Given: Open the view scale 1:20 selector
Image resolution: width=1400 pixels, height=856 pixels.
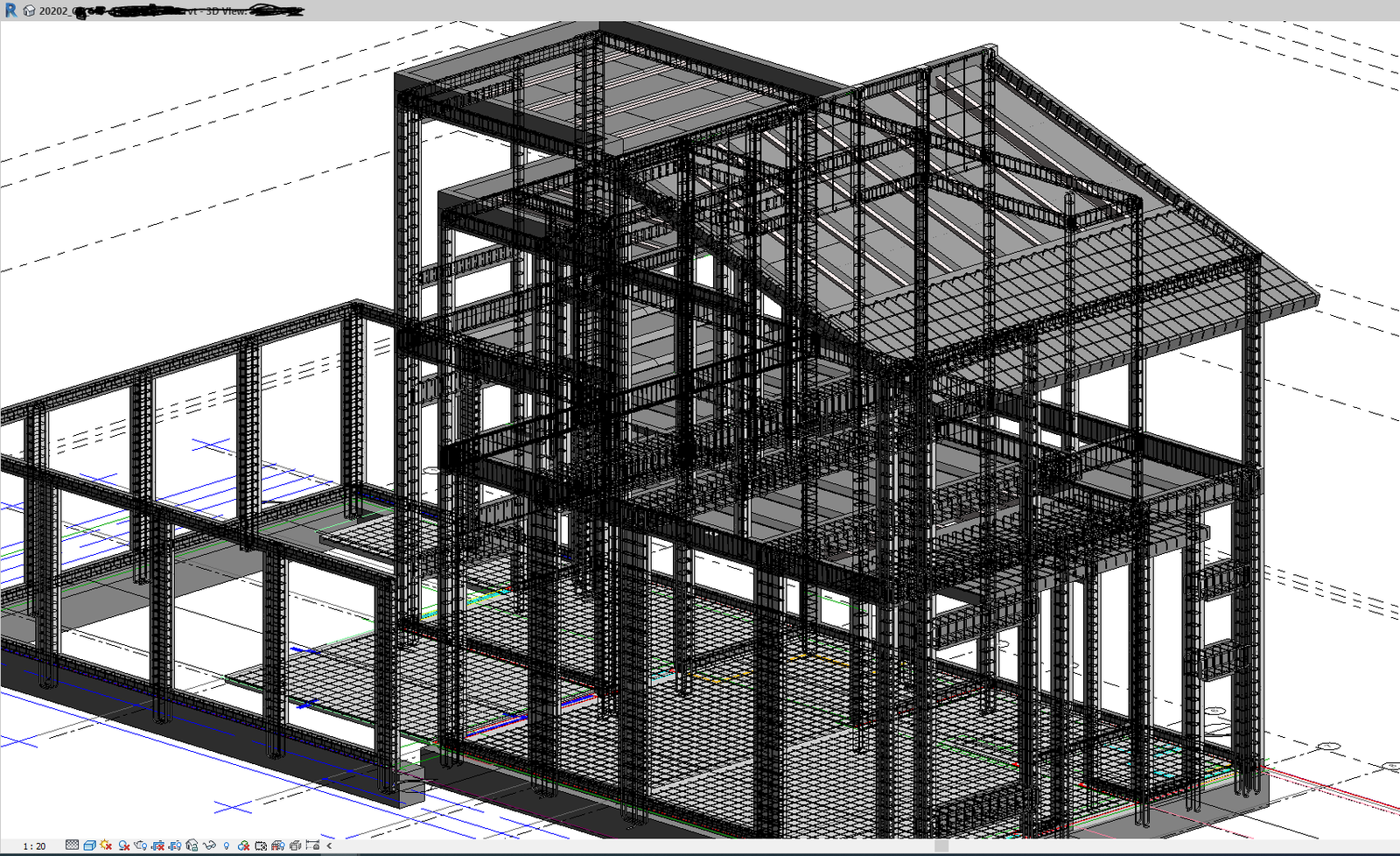Looking at the screenshot, I should [x=34, y=845].
